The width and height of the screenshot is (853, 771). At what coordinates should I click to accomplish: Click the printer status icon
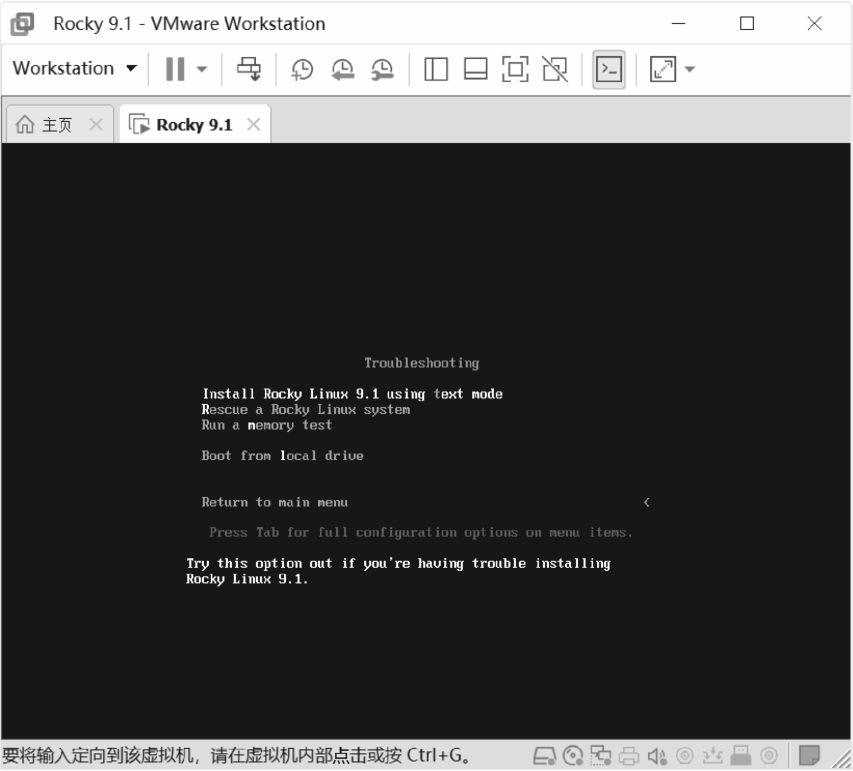(629, 756)
